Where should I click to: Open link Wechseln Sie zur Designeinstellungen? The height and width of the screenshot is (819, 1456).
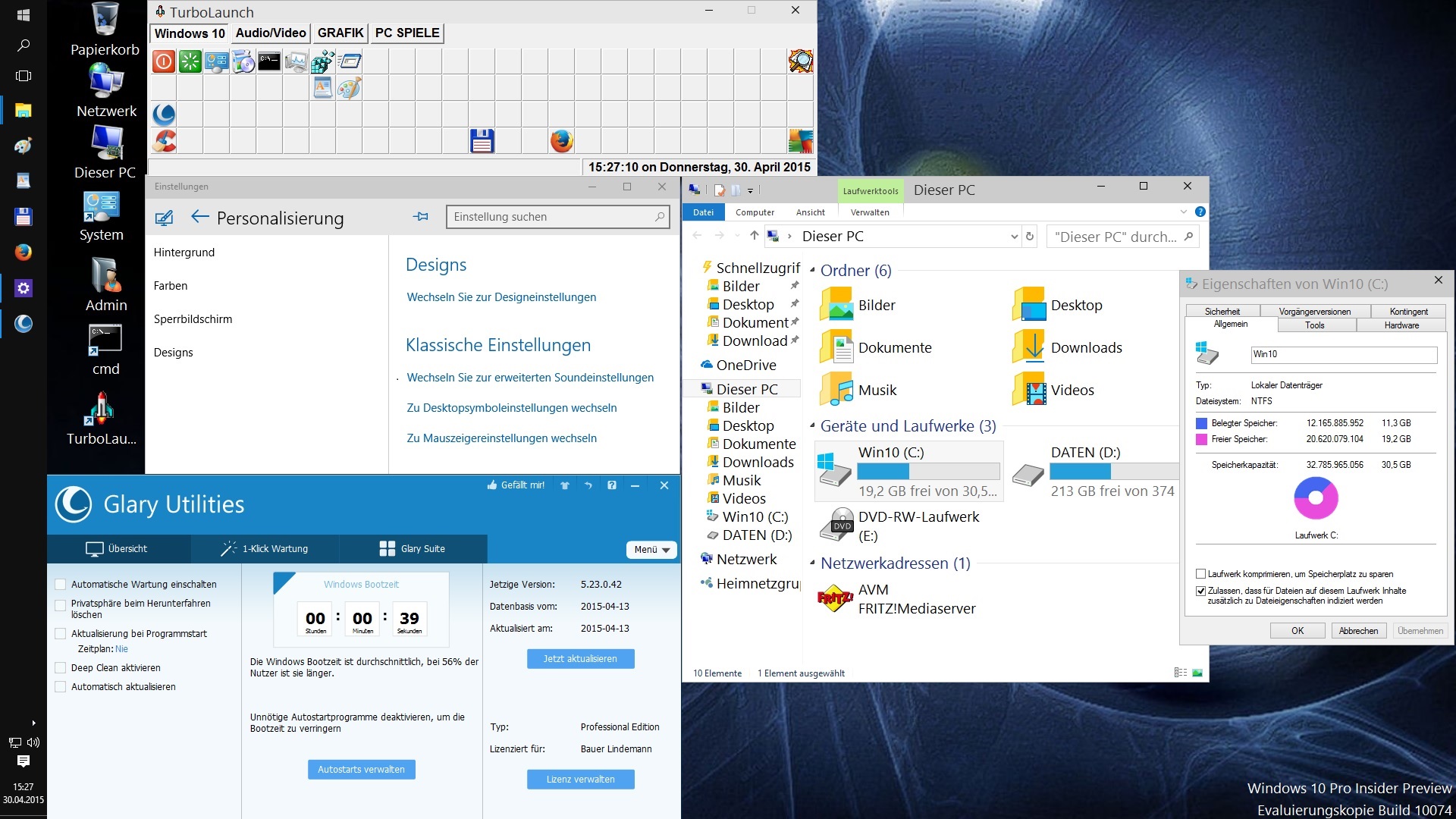pyautogui.click(x=501, y=297)
